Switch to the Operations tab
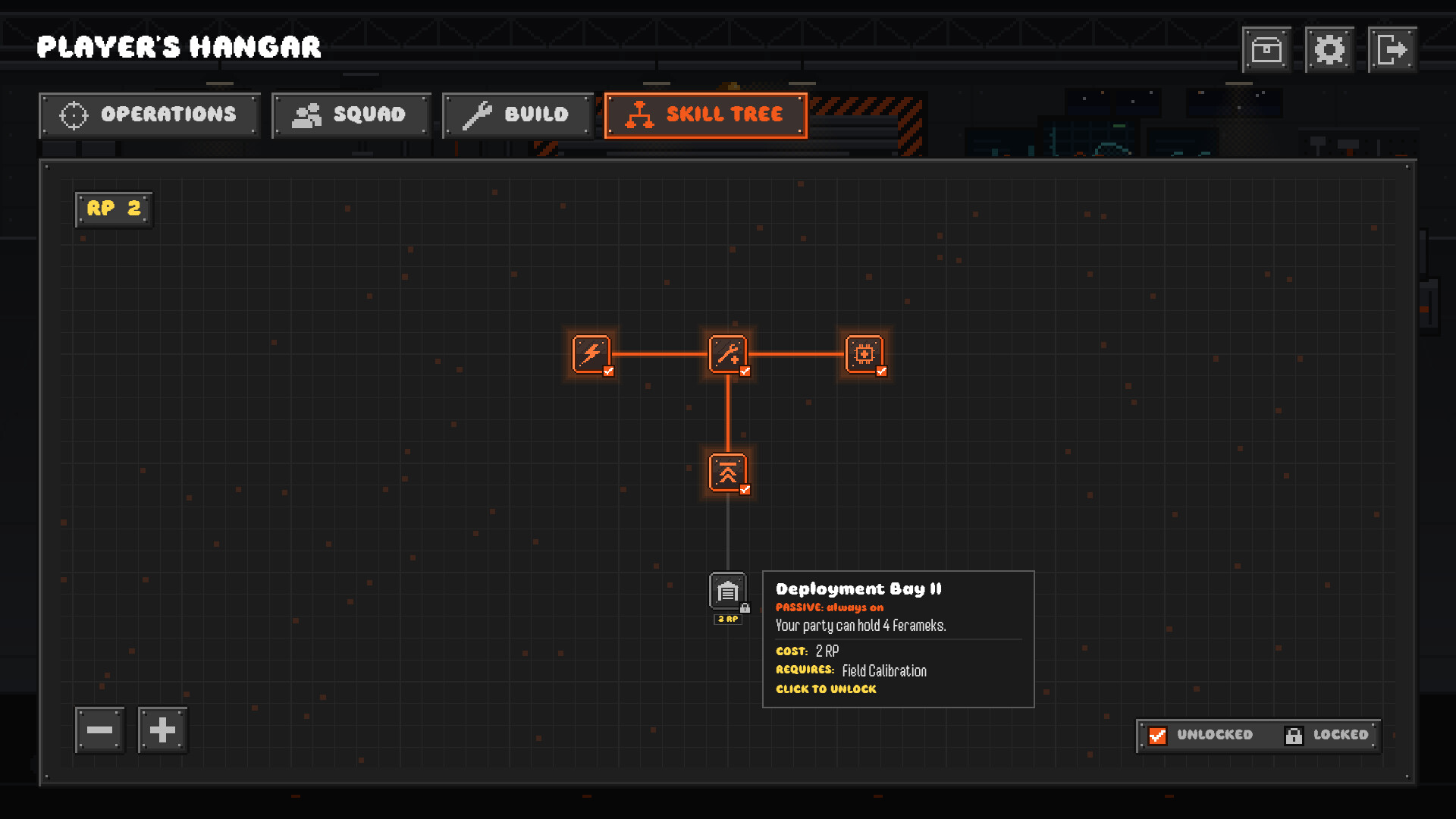Viewport: 1456px width, 819px height. (x=149, y=115)
